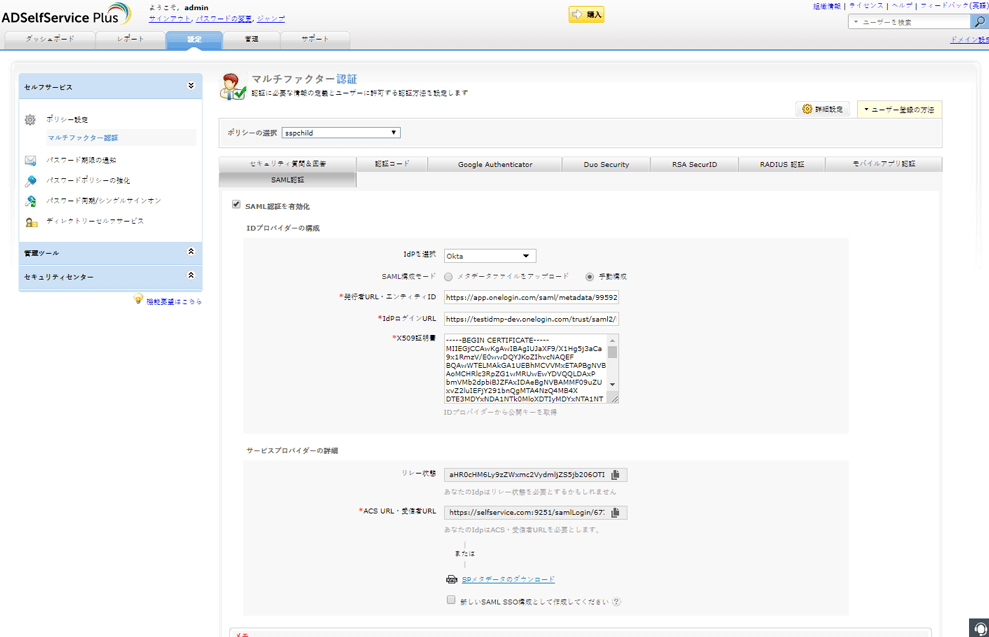The width and height of the screenshot is (989, 637).
Task: Click the lightbulb icon below the sidebar
Action: [x=138, y=299]
